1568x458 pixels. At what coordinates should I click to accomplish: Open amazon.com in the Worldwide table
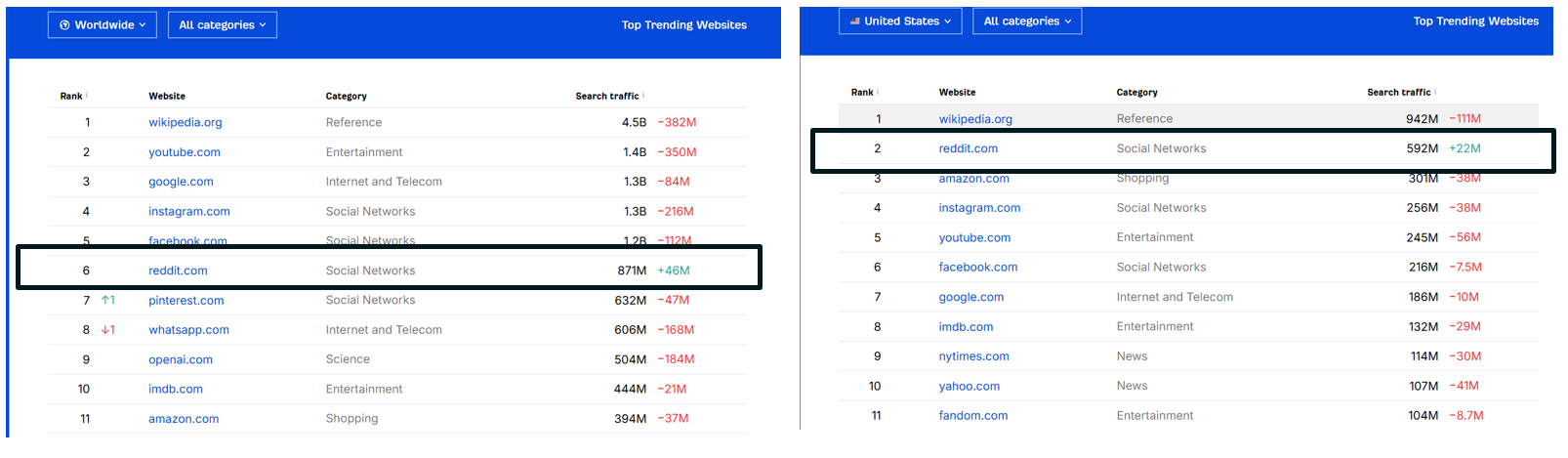click(184, 419)
